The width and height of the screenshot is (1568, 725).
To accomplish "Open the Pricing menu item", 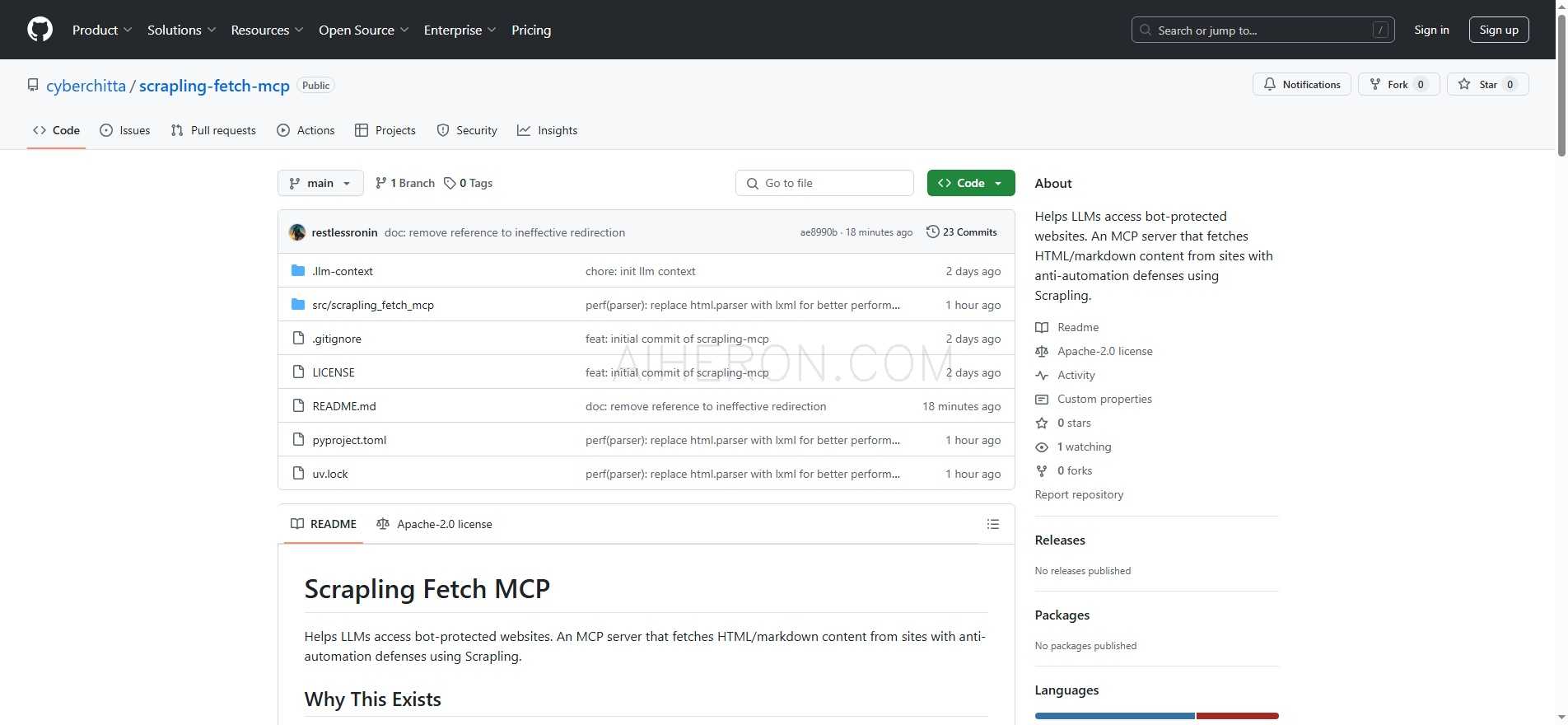I will pos(531,30).
